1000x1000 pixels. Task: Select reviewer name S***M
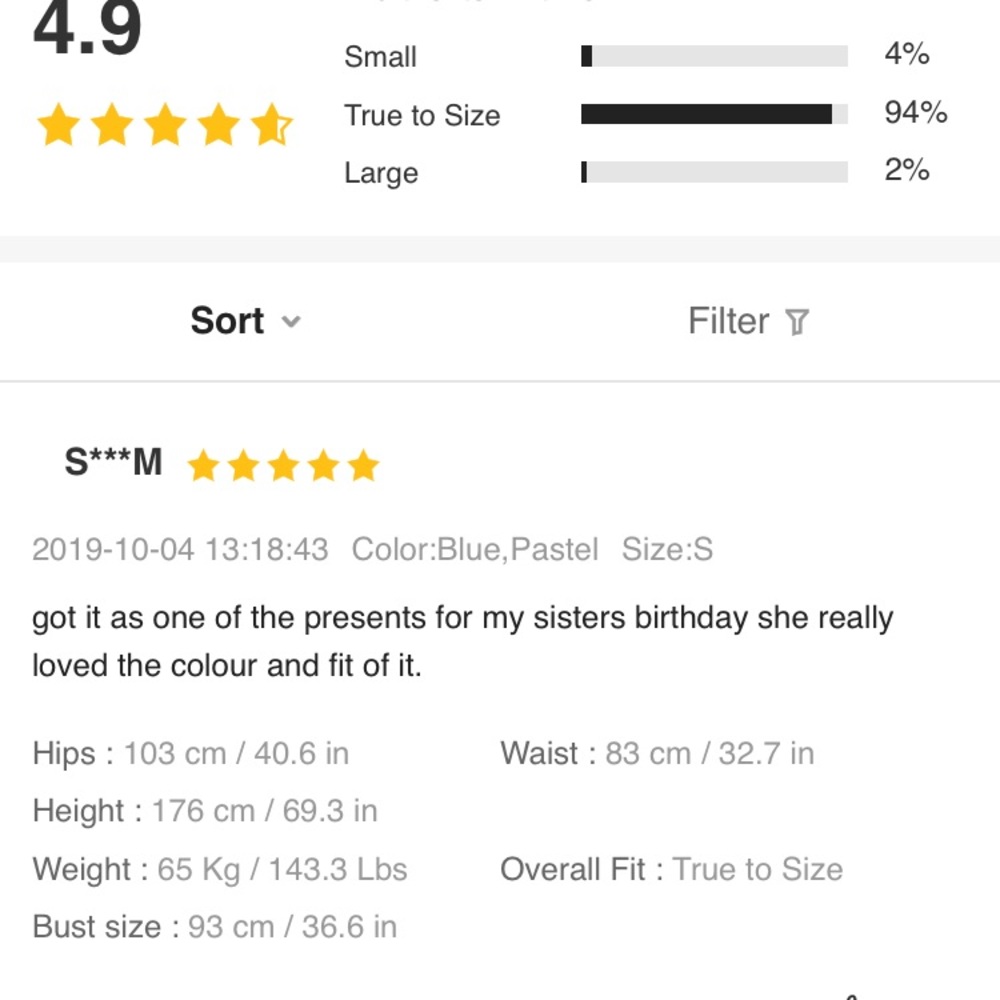pos(113,463)
